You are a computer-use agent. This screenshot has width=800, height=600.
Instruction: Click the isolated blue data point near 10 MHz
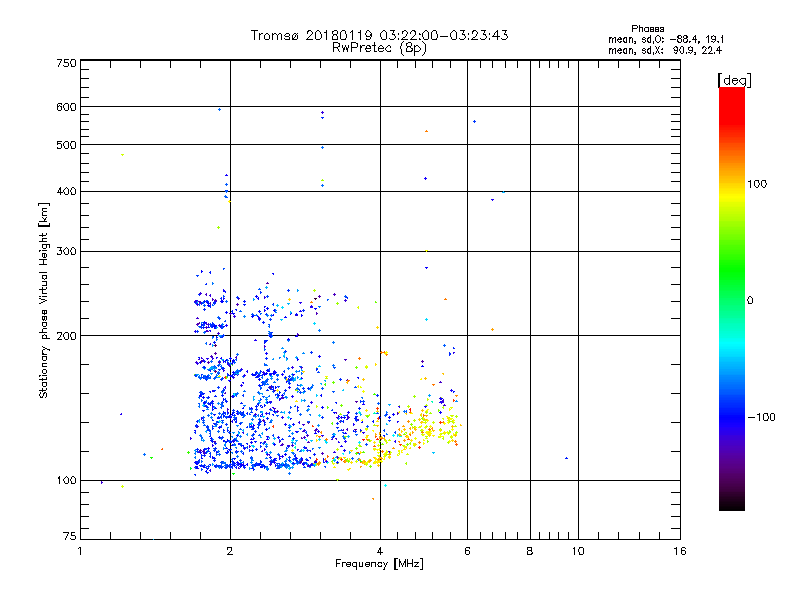pyautogui.click(x=566, y=458)
